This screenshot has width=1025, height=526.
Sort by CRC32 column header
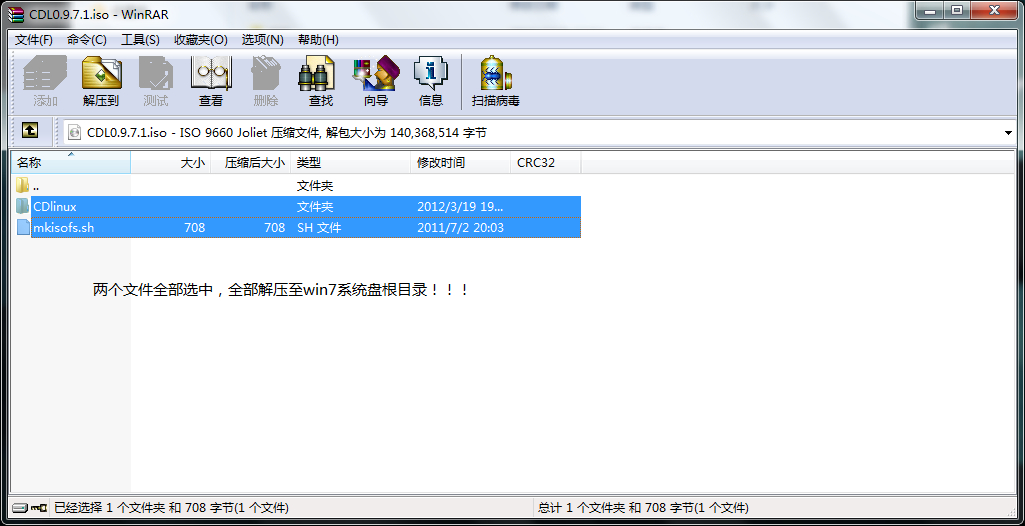click(546, 163)
